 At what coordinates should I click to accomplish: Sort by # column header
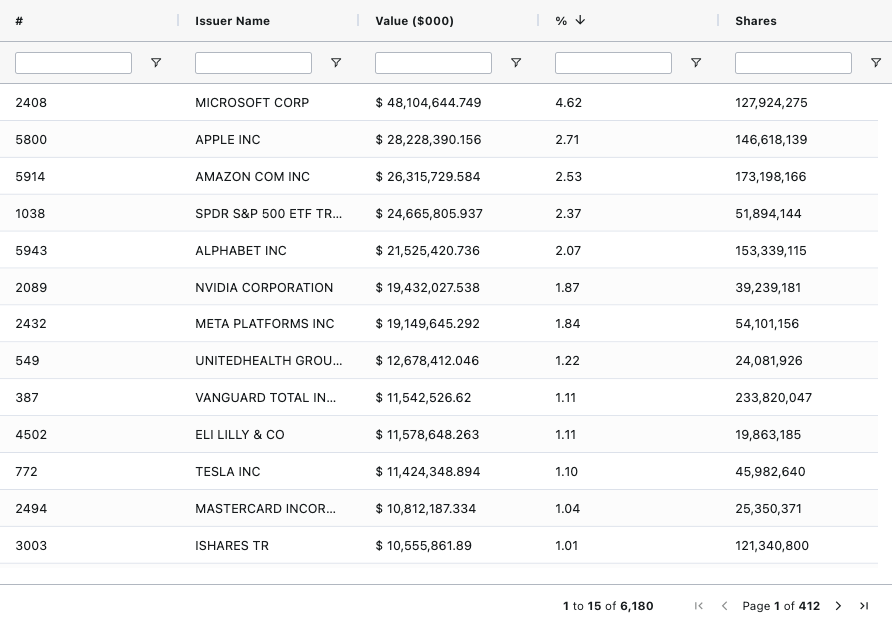pyautogui.click(x=19, y=21)
